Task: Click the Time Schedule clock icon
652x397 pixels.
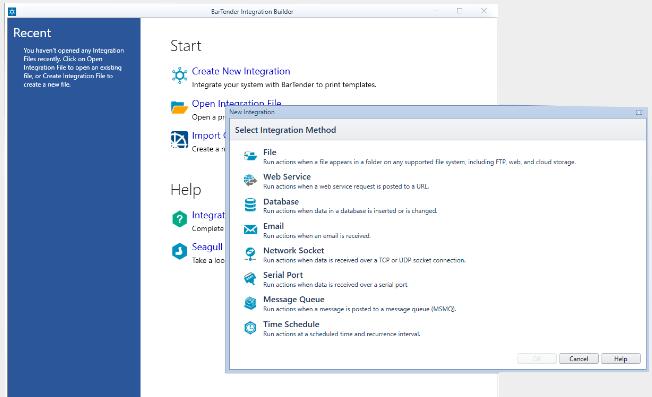Action: click(x=250, y=328)
